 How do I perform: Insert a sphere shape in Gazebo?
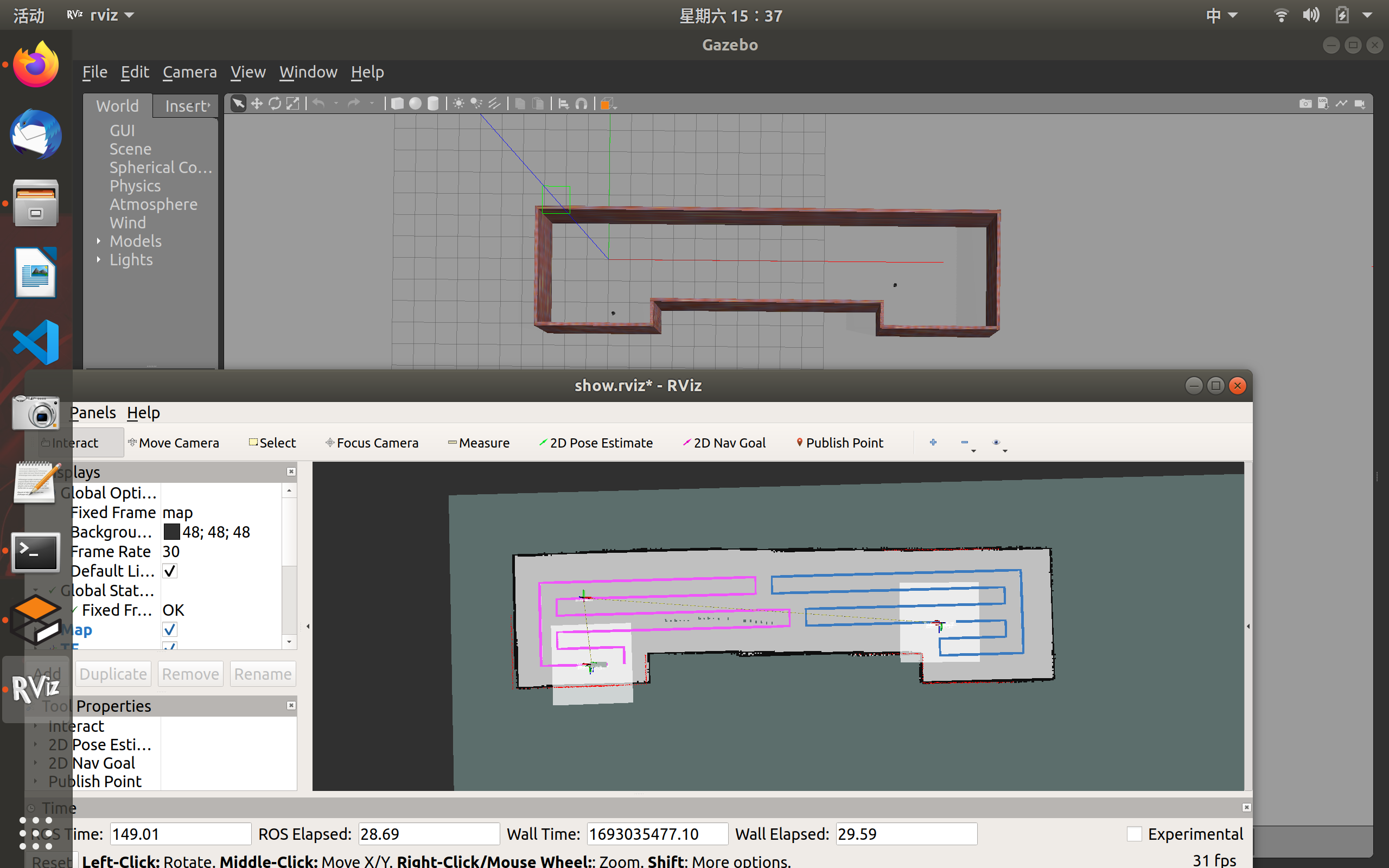coord(415,103)
